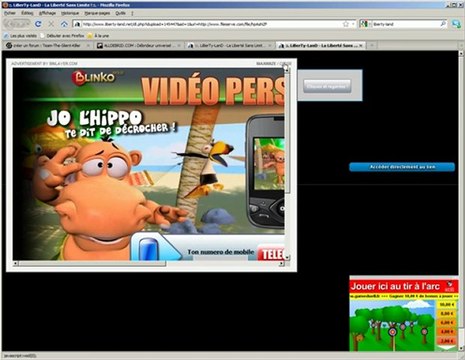Viewport: 465px width, 360px height.
Task: Click the ad frame scroll left arrow
Action: (x=15, y=264)
